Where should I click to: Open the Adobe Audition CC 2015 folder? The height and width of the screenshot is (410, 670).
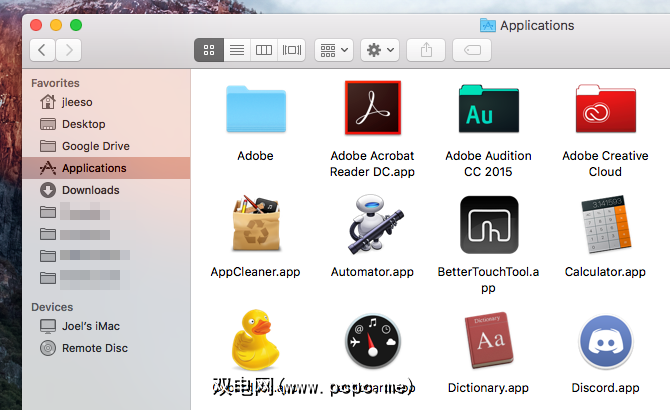coord(489,108)
